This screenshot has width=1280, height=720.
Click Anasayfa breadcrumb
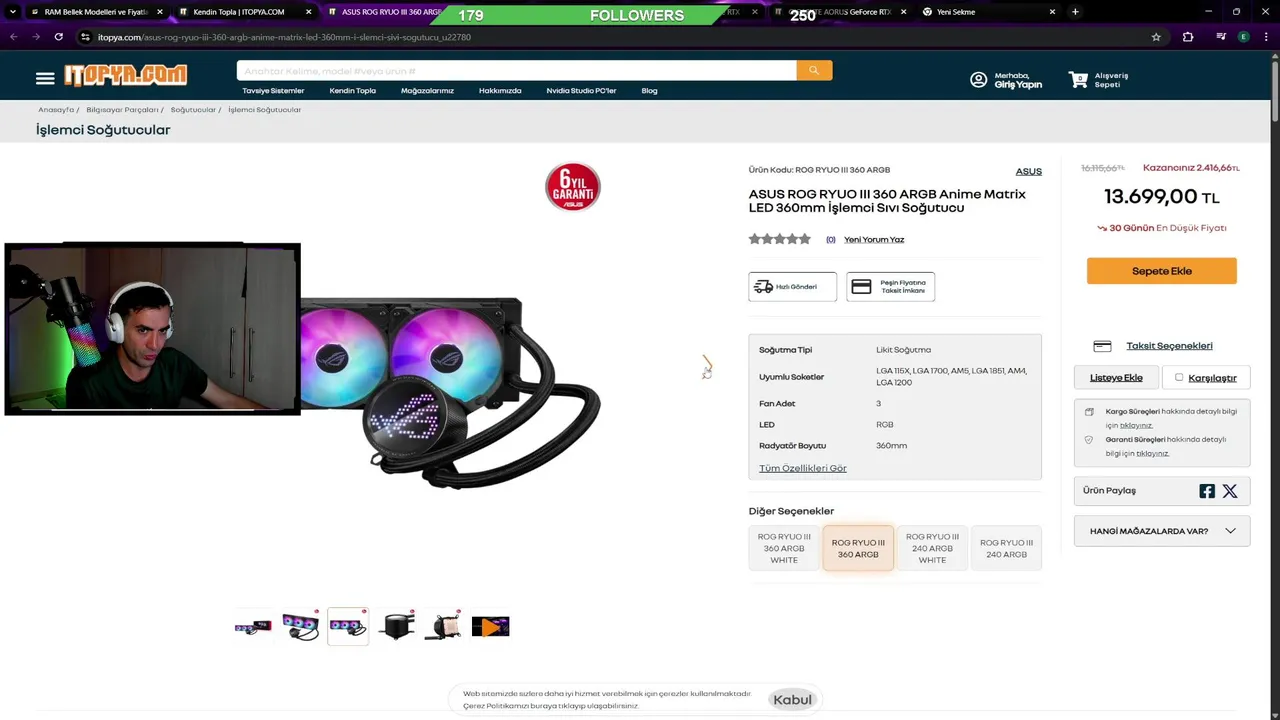pyautogui.click(x=56, y=110)
